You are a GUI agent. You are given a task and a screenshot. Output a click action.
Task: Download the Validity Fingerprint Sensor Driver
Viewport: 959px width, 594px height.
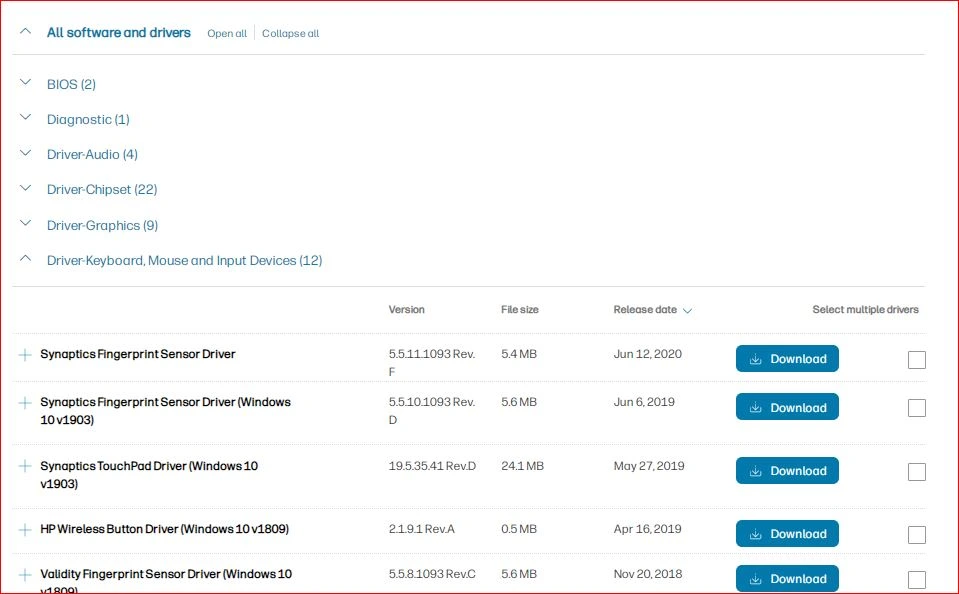[x=787, y=579]
